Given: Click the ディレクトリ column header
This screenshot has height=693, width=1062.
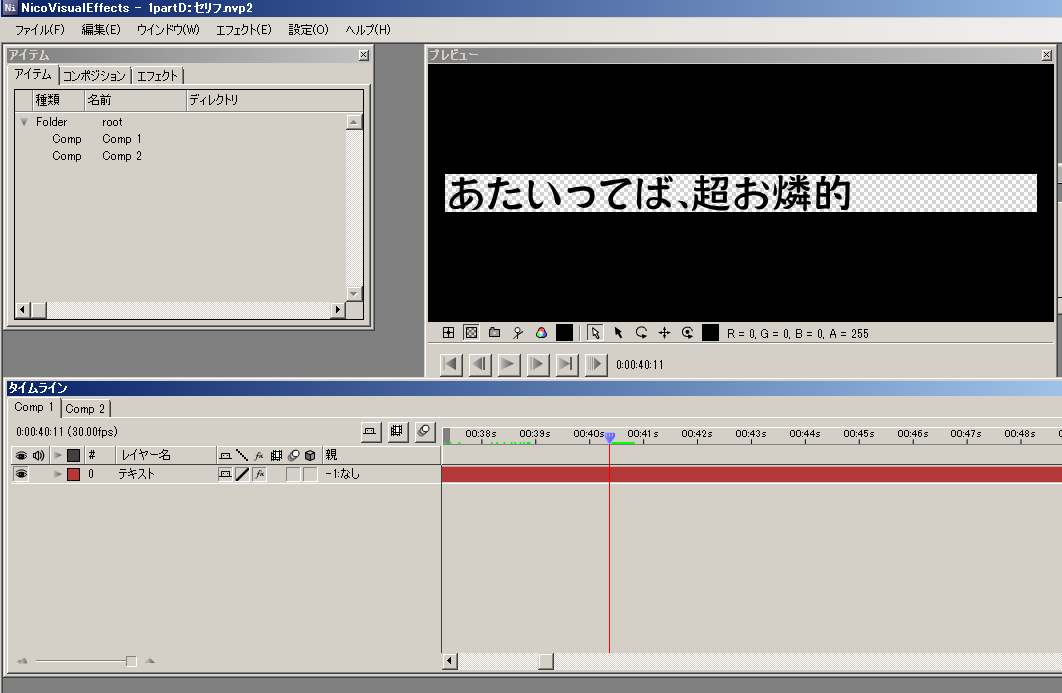Looking at the screenshot, I should point(274,100).
